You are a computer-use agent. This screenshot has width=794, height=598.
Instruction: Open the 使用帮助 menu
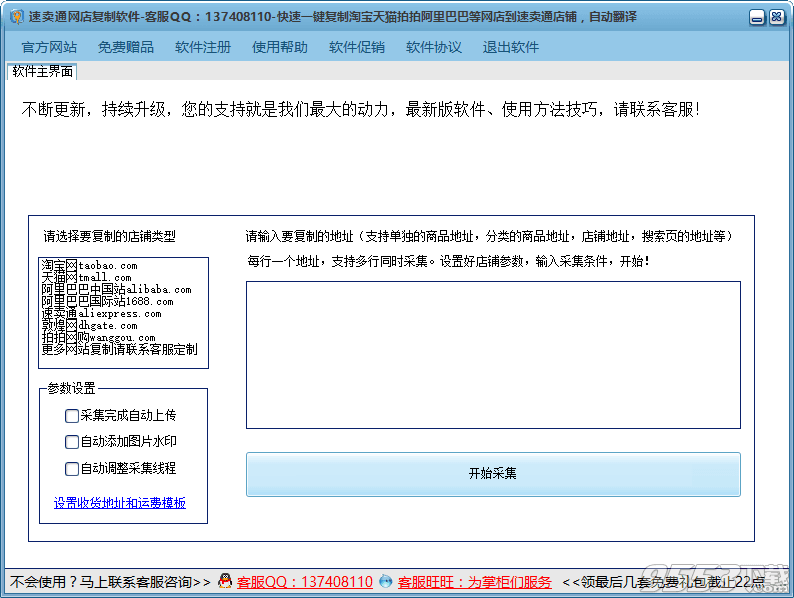pyautogui.click(x=280, y=47)
